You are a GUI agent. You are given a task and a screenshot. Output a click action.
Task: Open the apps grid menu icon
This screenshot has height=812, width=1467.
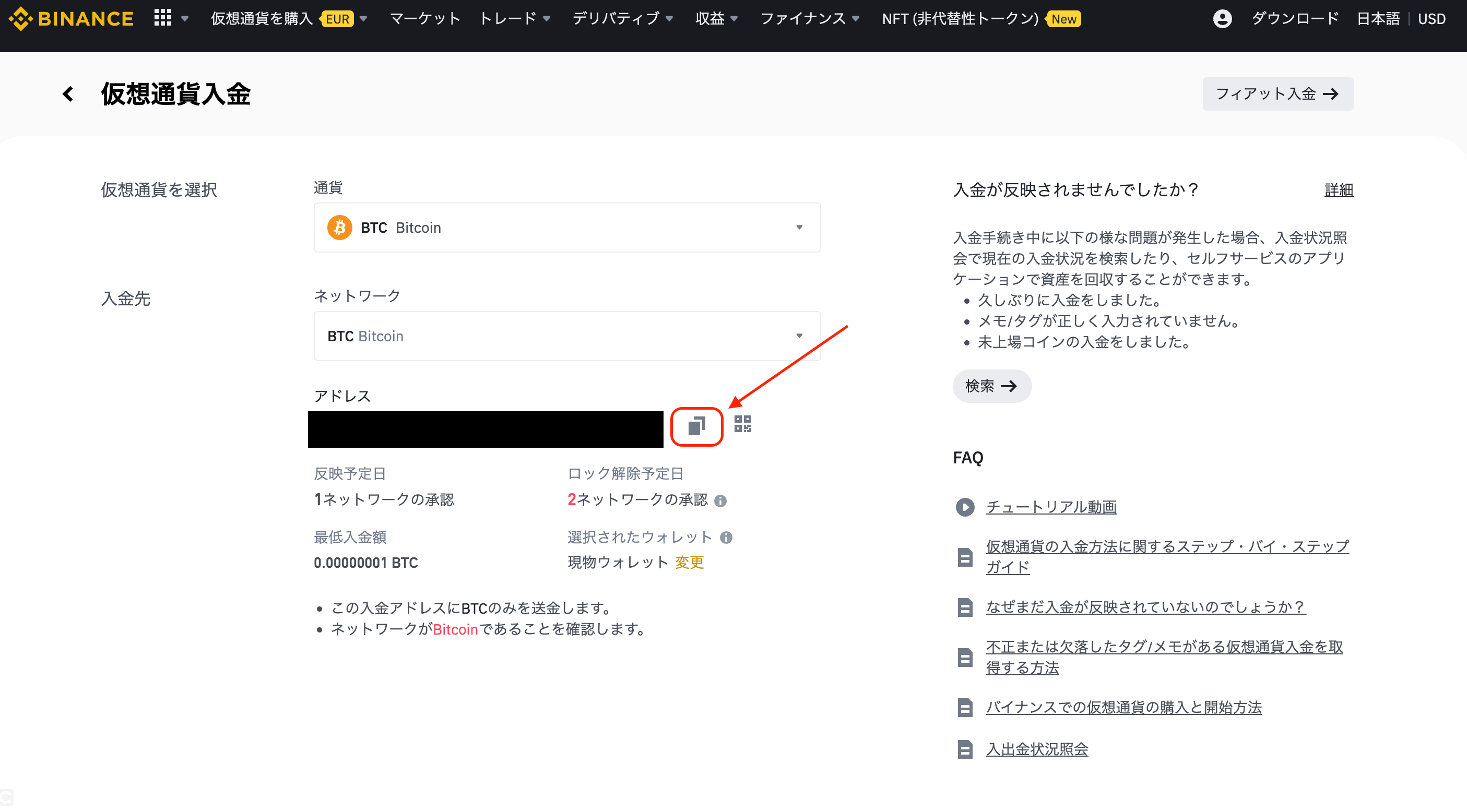click(x=163, y=18)
